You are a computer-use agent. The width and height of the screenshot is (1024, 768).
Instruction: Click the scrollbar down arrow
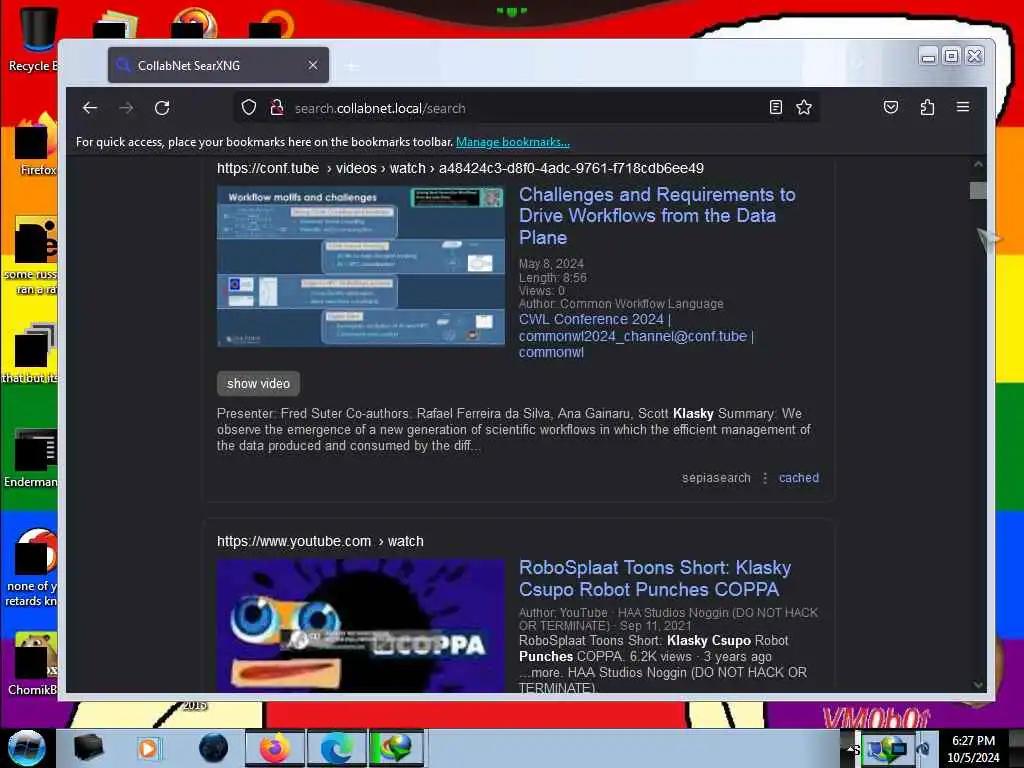click(x=978, y=685)
